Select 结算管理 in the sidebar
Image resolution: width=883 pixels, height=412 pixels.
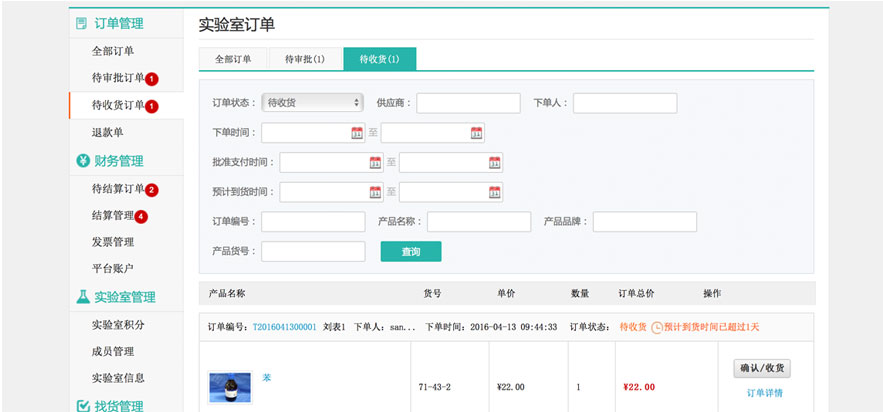pos(112,216)
